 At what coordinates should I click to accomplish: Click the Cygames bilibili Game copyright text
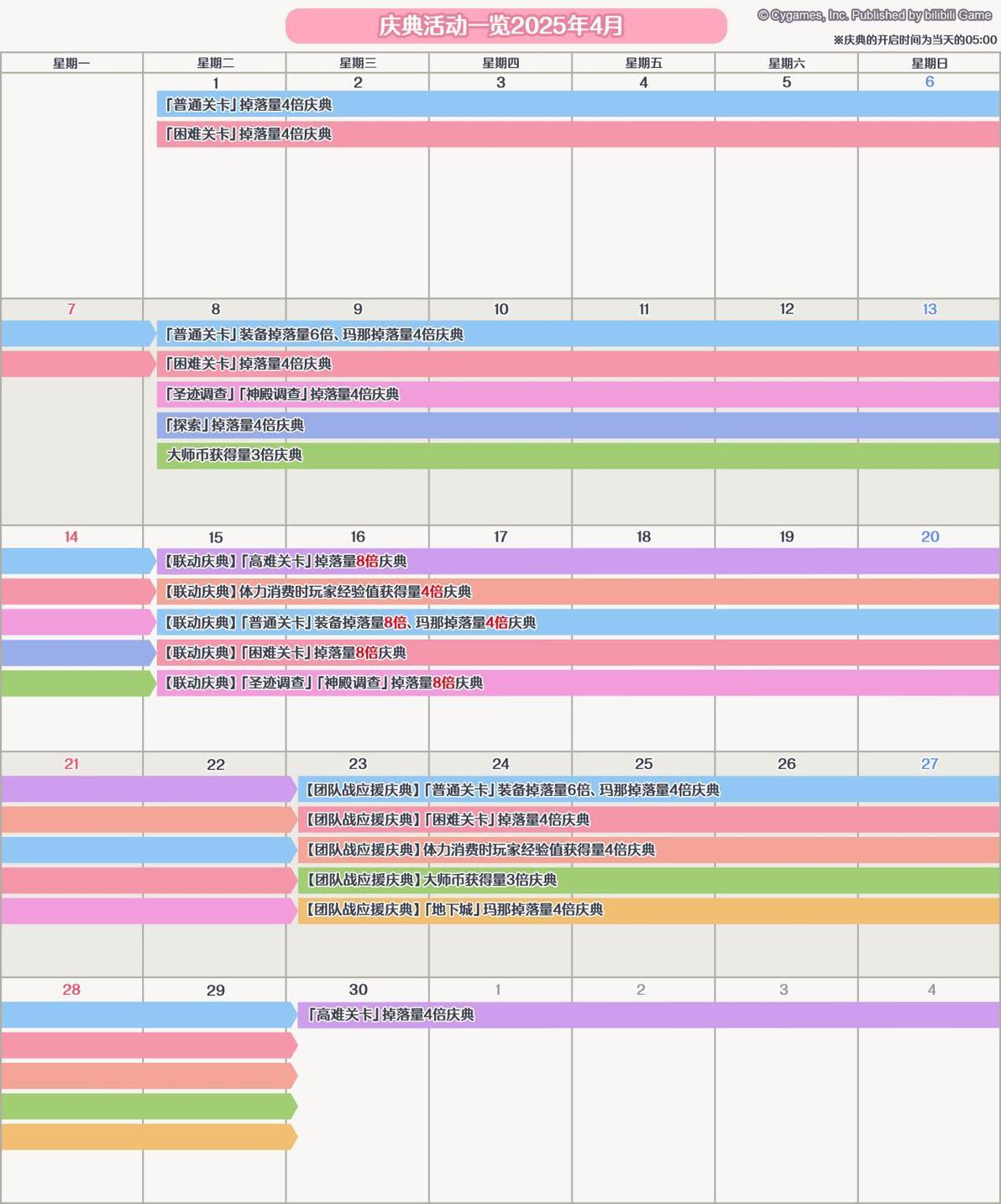point(875,15)
